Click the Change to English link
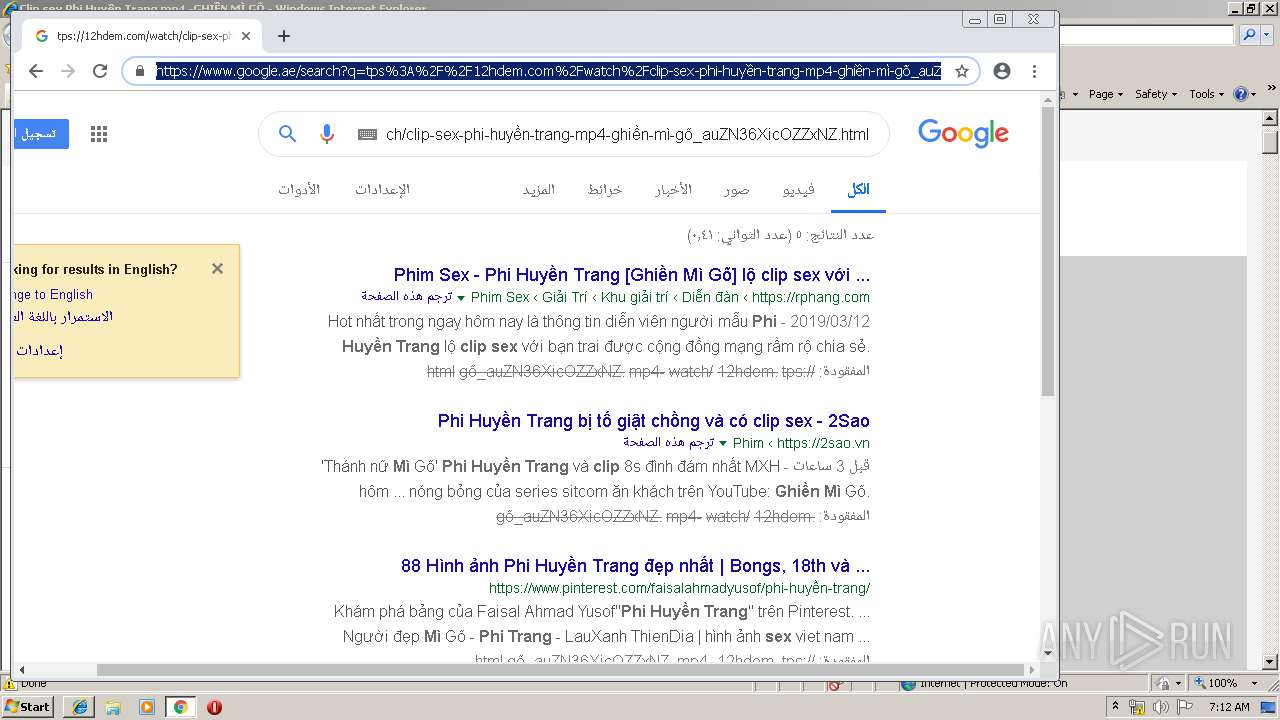Viewport: 1280px width, 720px height. click(x=52, y=294)
